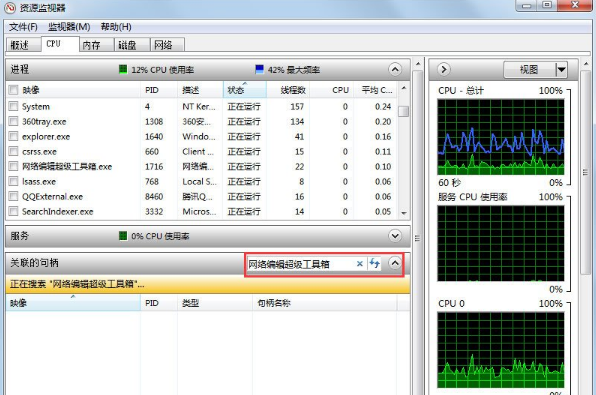Check the System process checkbox
Image resolution: width=596 pixels, height=395 pixels.
coord(13,106)
